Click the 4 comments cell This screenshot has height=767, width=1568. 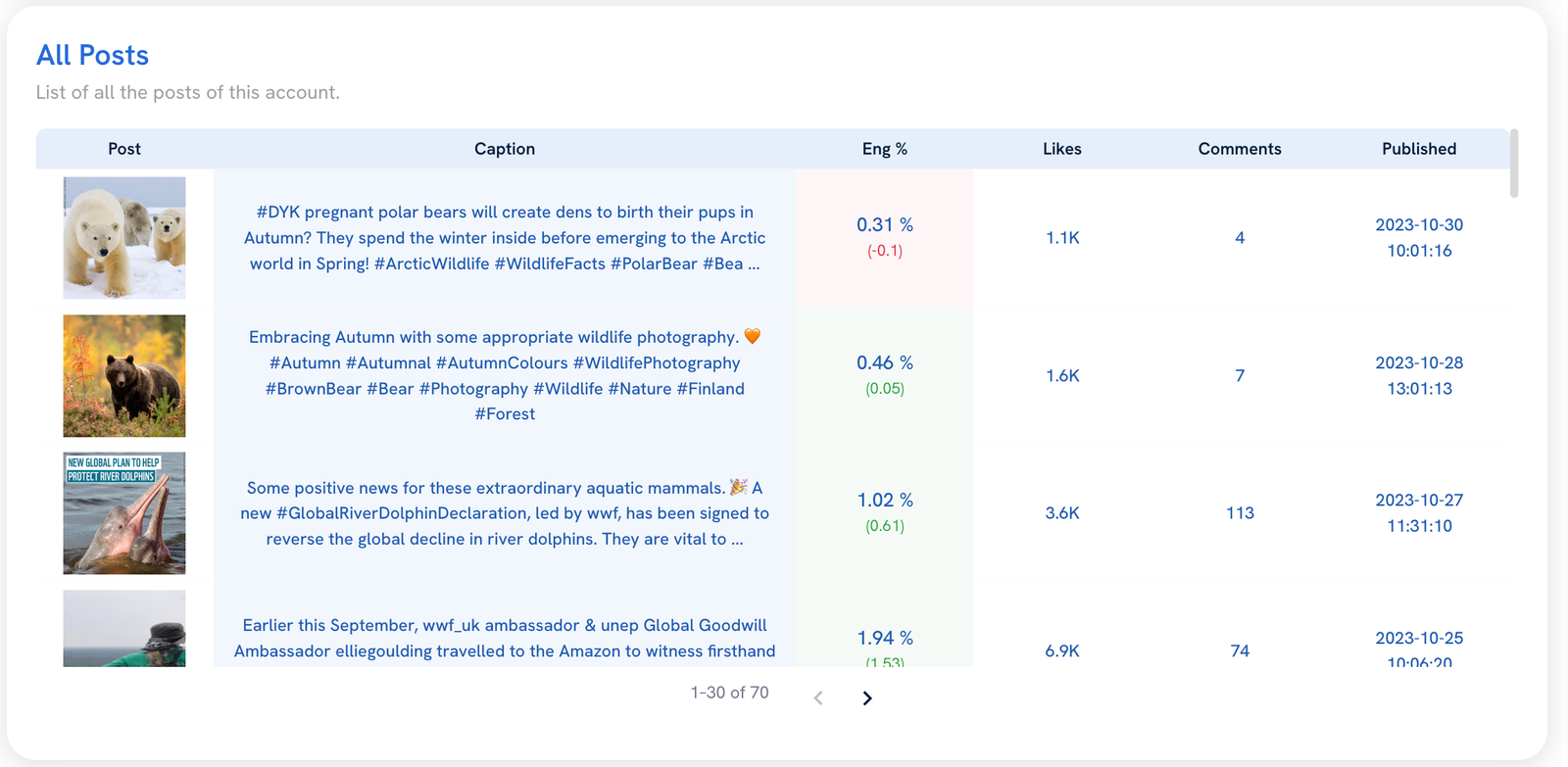coord(1240,238)
